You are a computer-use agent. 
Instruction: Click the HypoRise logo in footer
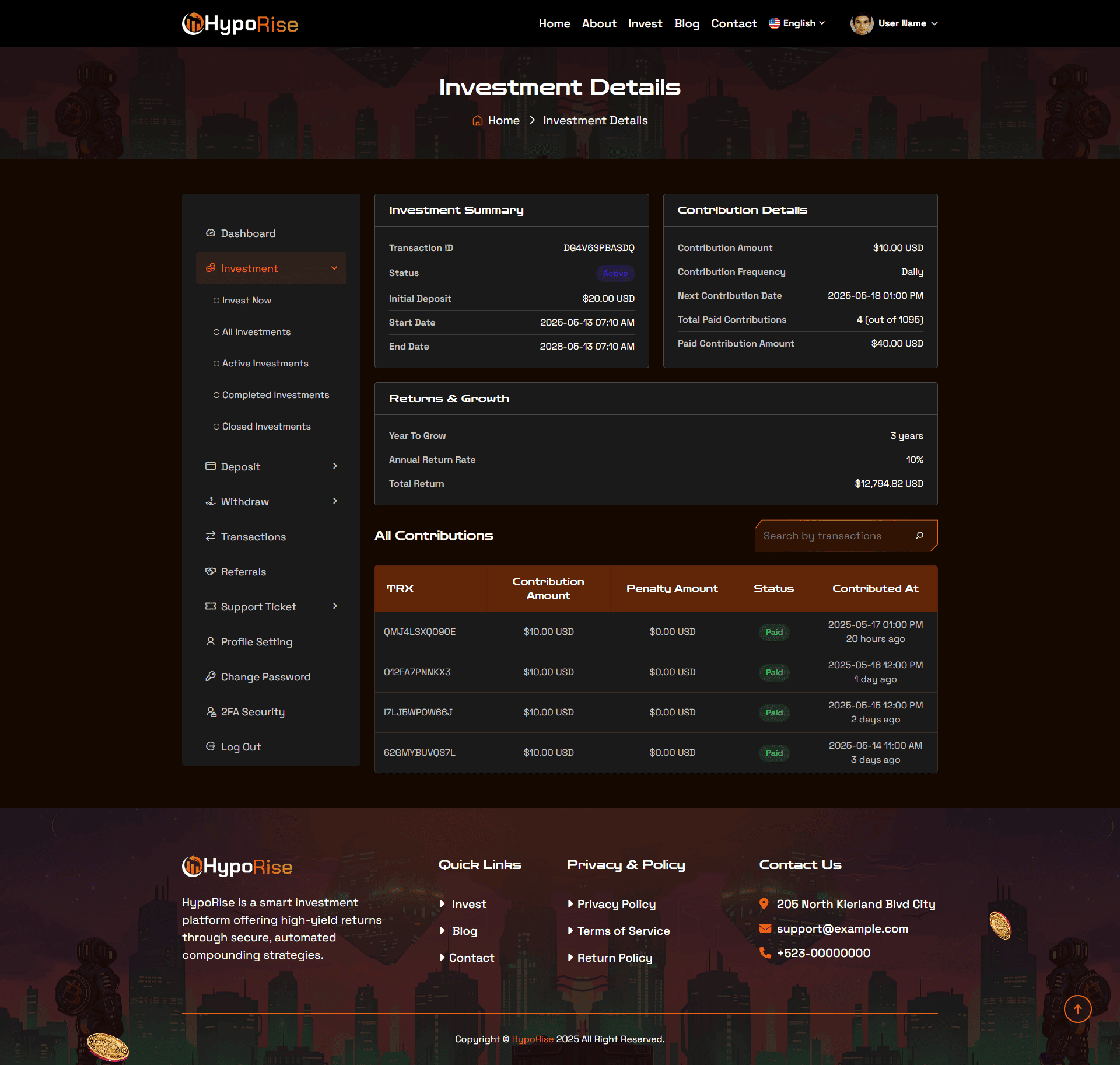coord(237,867)
